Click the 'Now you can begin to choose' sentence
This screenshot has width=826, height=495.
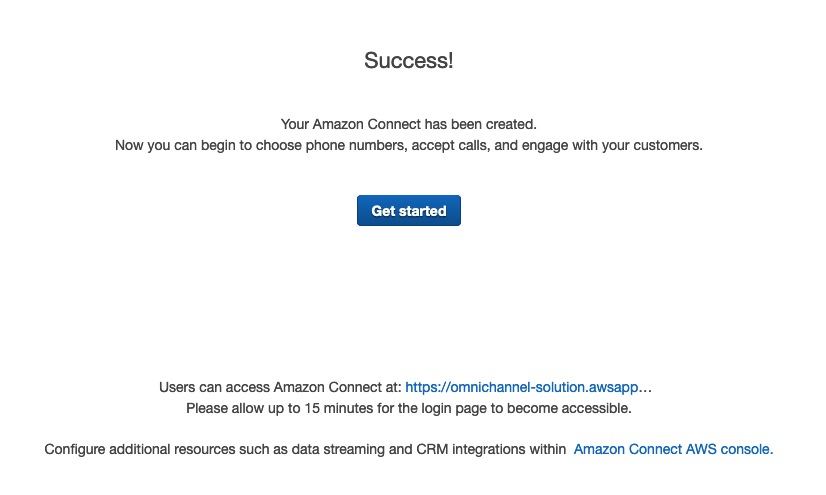[409, 145]
